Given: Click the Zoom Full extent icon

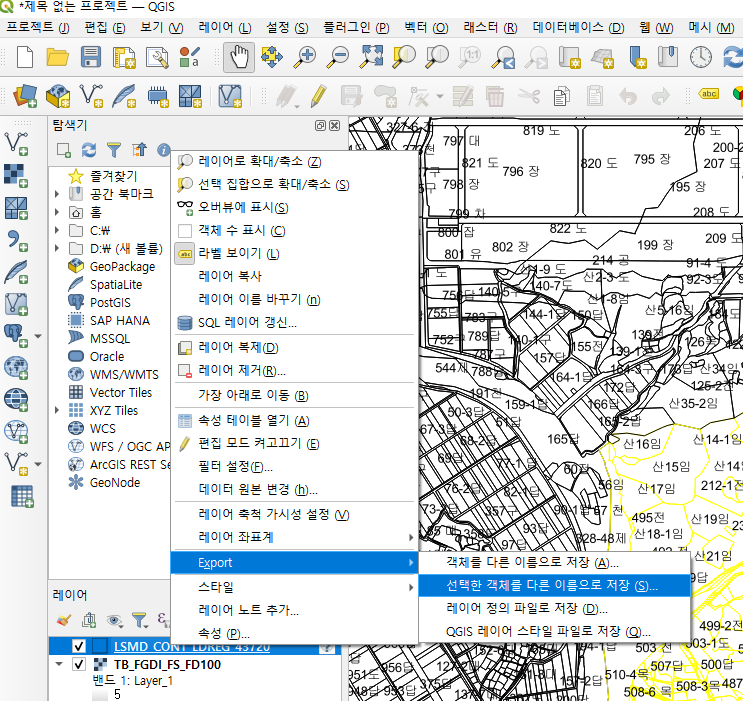Looking at the screenshot, I should click(x=371, y=57).
